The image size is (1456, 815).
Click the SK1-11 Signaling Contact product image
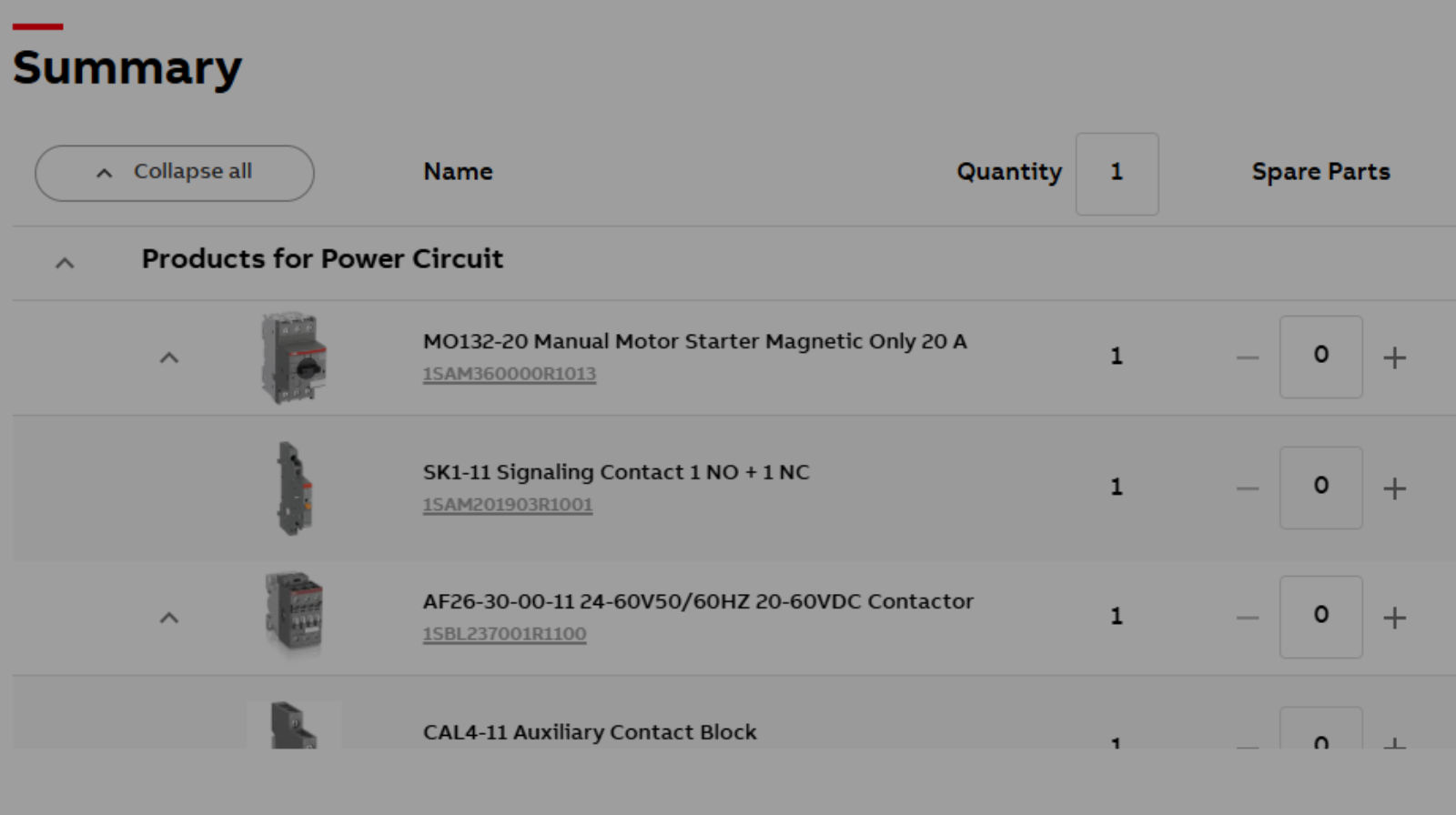293,488
